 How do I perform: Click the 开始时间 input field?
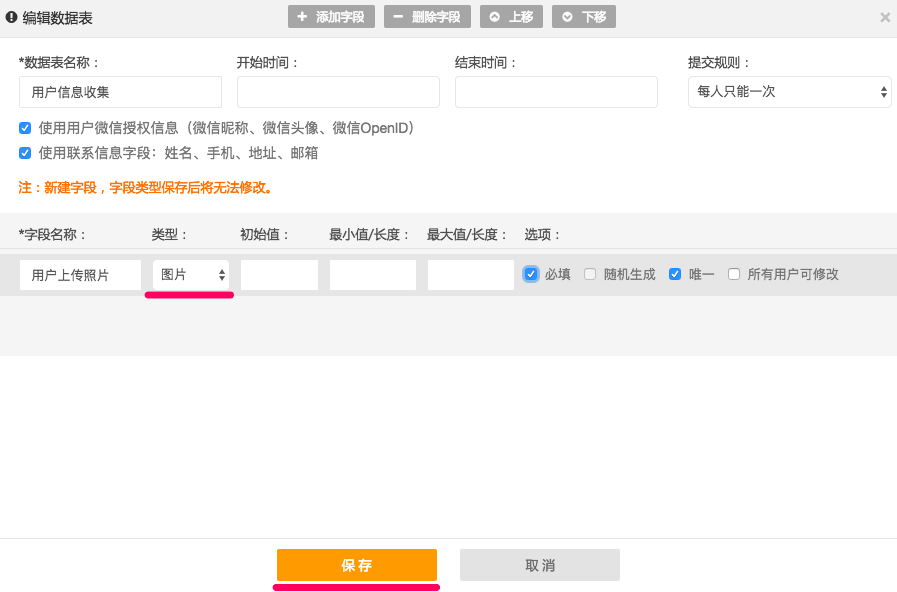[x=338, y=92]
